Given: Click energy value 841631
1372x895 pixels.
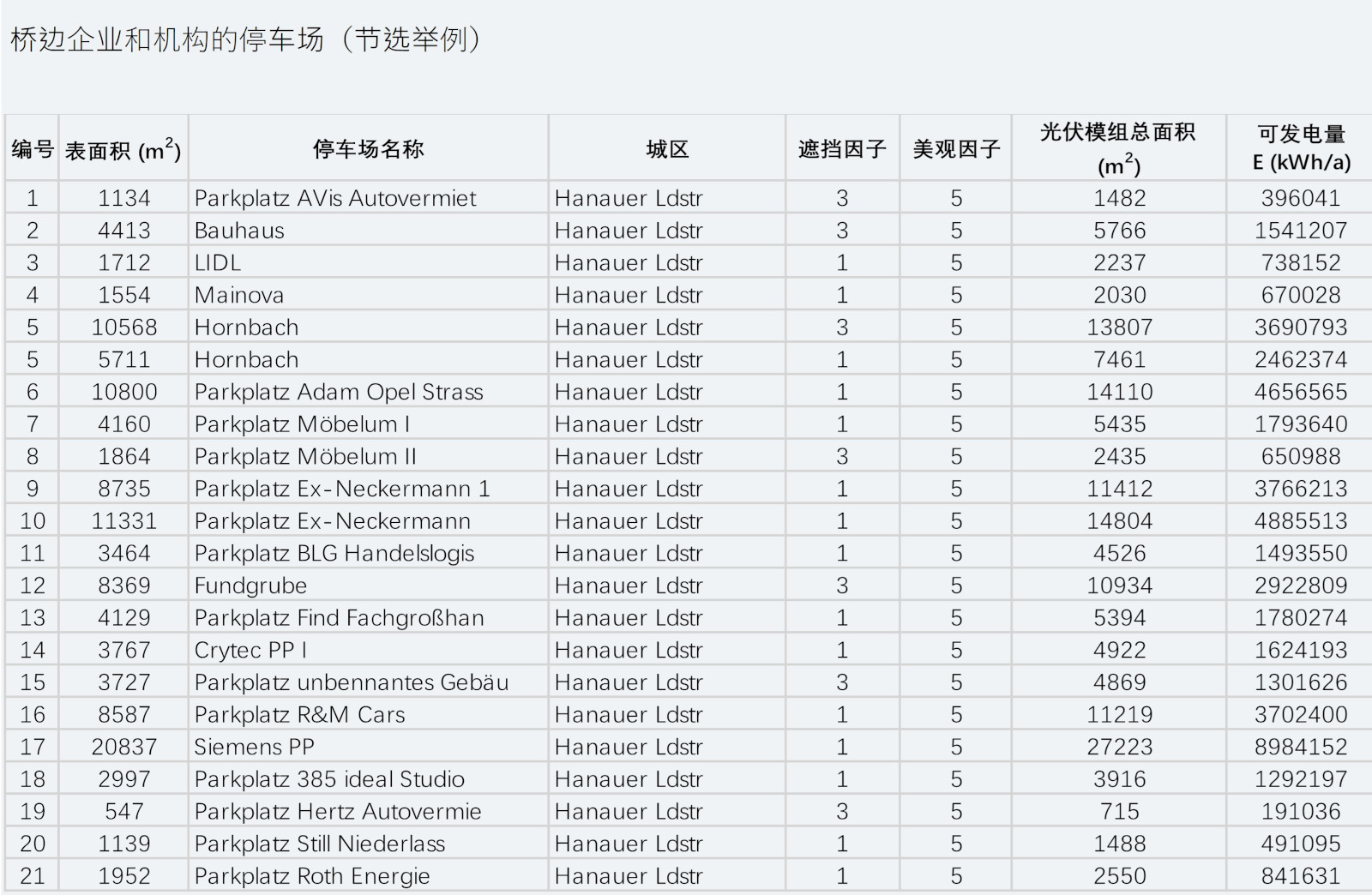Looking at the screenshot, I should (1301, 876).
